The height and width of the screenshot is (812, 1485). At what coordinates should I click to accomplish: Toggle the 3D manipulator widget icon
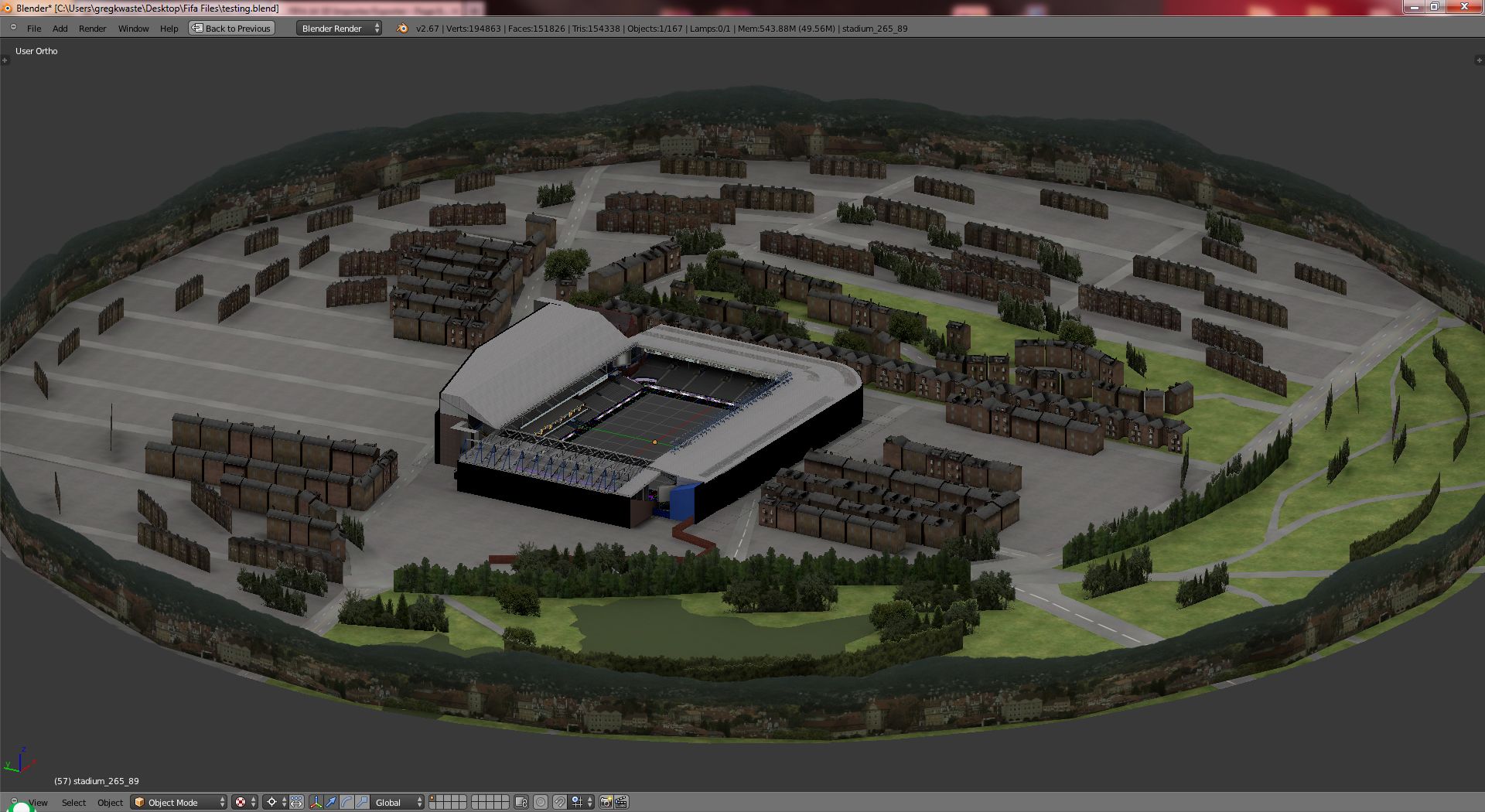[x=316, y=803]
